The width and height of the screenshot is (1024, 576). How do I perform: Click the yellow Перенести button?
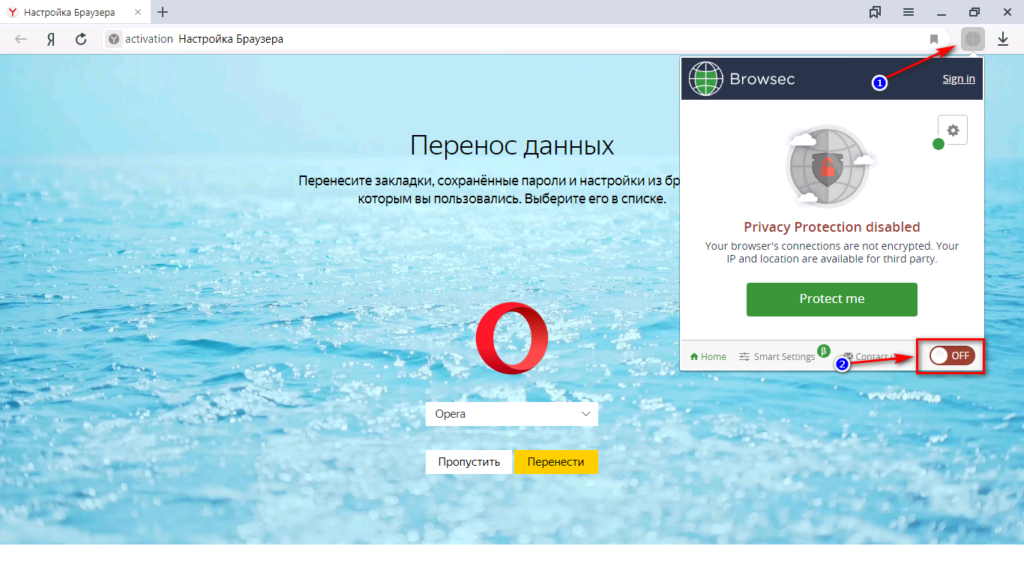pos(556,462)
